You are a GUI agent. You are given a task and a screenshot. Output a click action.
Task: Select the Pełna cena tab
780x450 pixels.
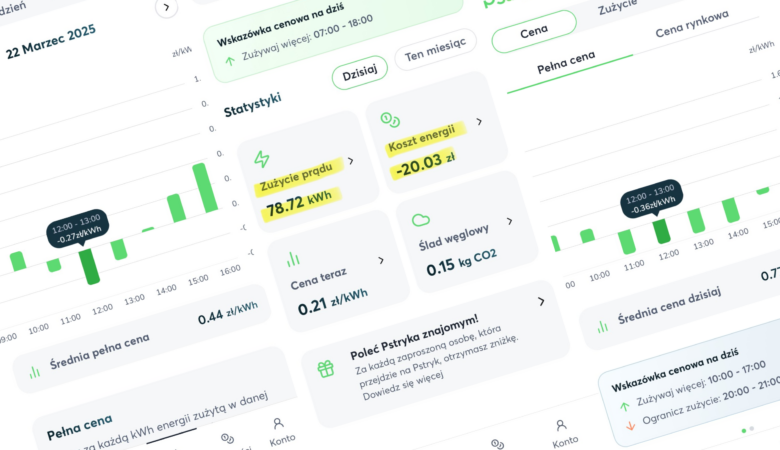[566, 63]
